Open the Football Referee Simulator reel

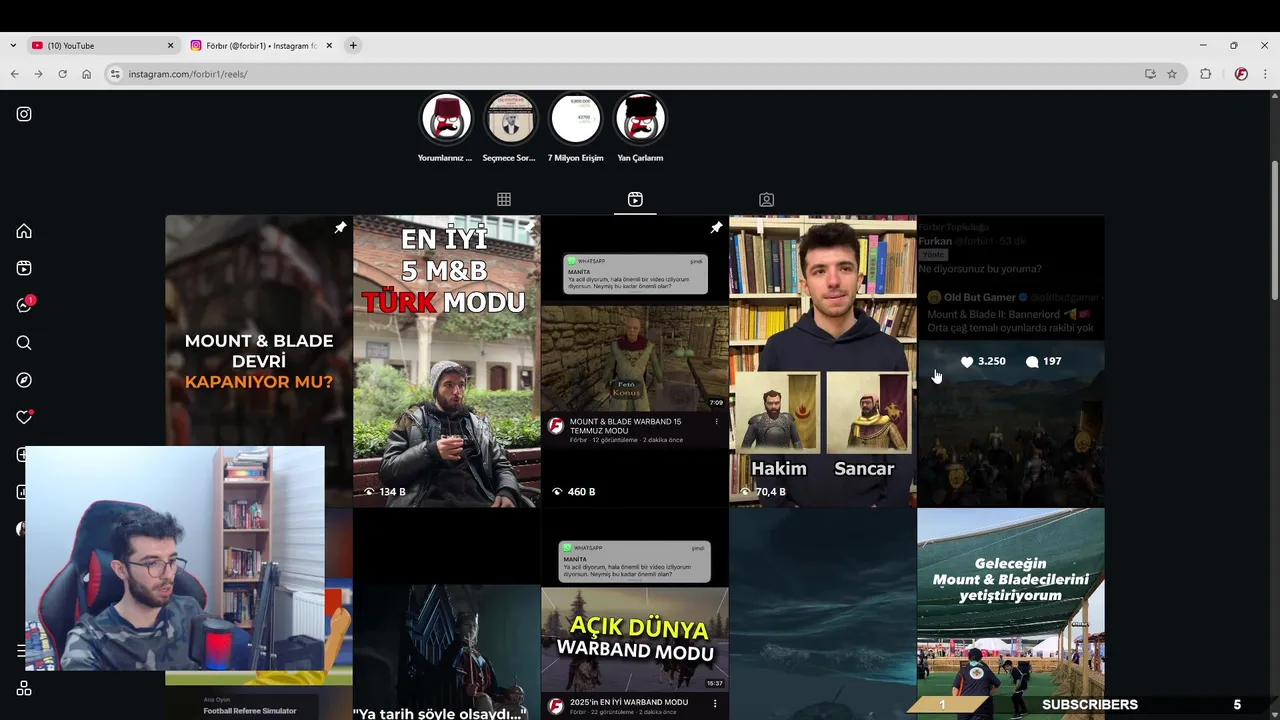(x=259, y=695)
